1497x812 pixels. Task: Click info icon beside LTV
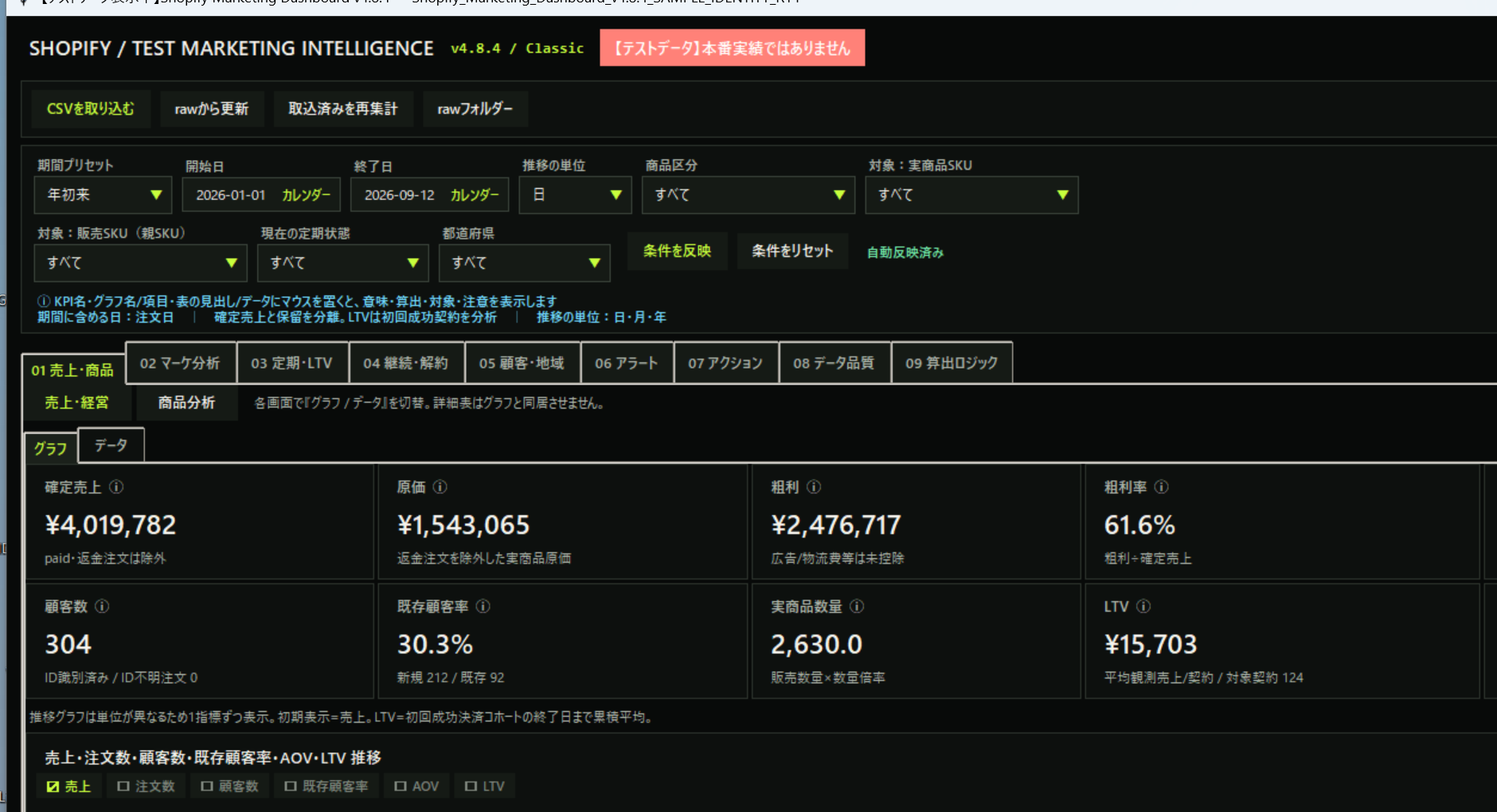pyautogui.click(x=1143, y=606)
